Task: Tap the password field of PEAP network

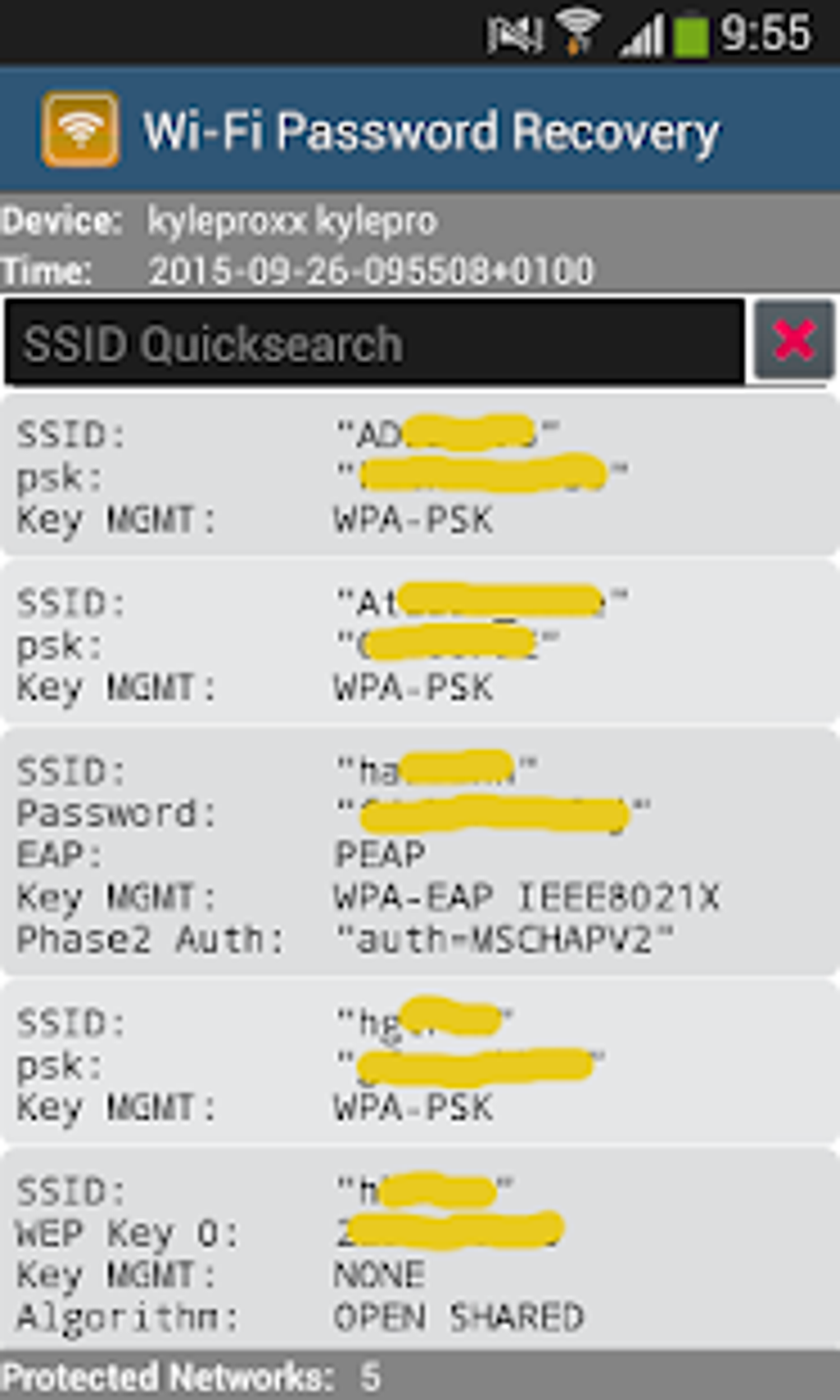Action: pyautogui.click(x=494, y=814)
